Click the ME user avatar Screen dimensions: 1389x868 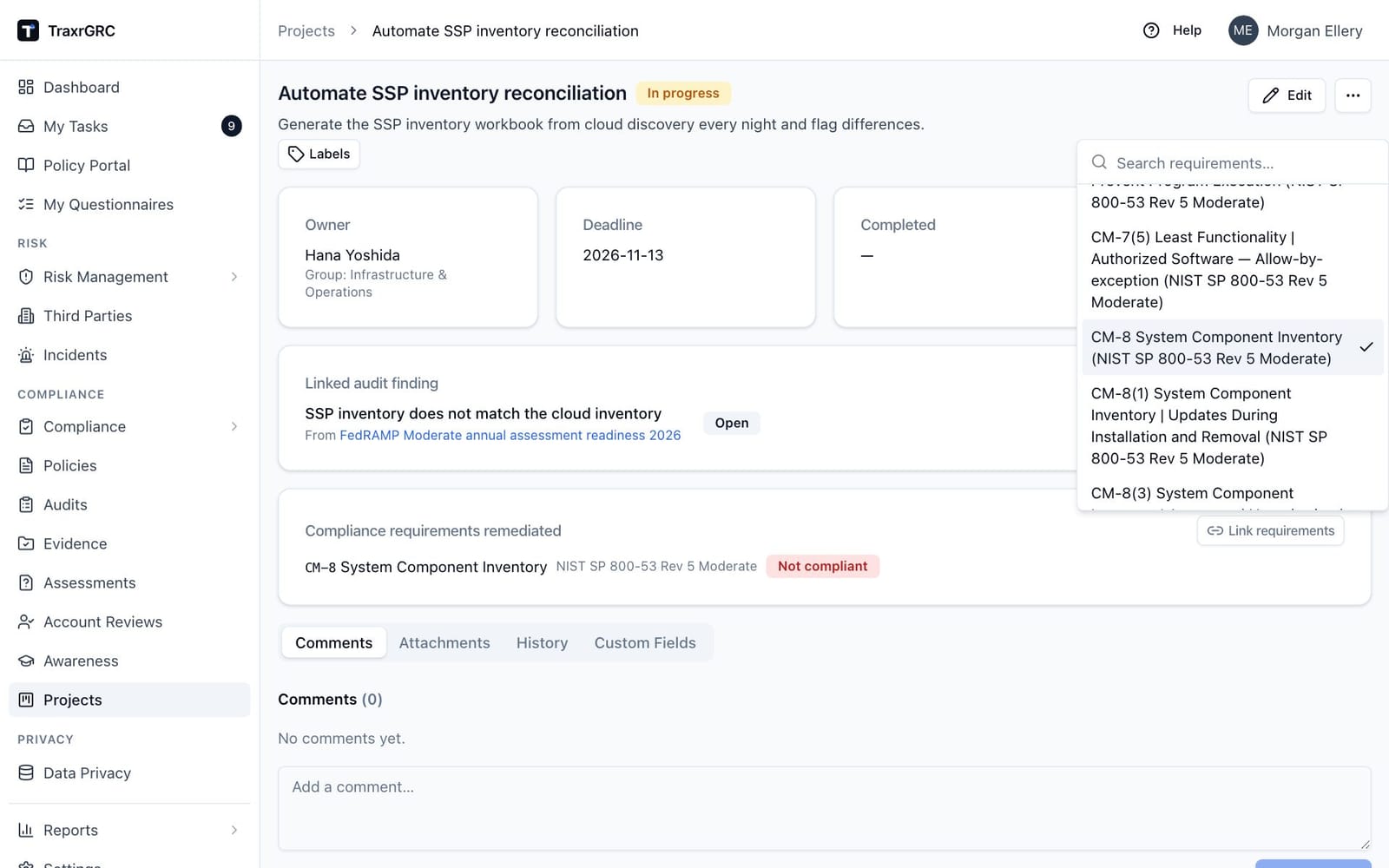1243,30
